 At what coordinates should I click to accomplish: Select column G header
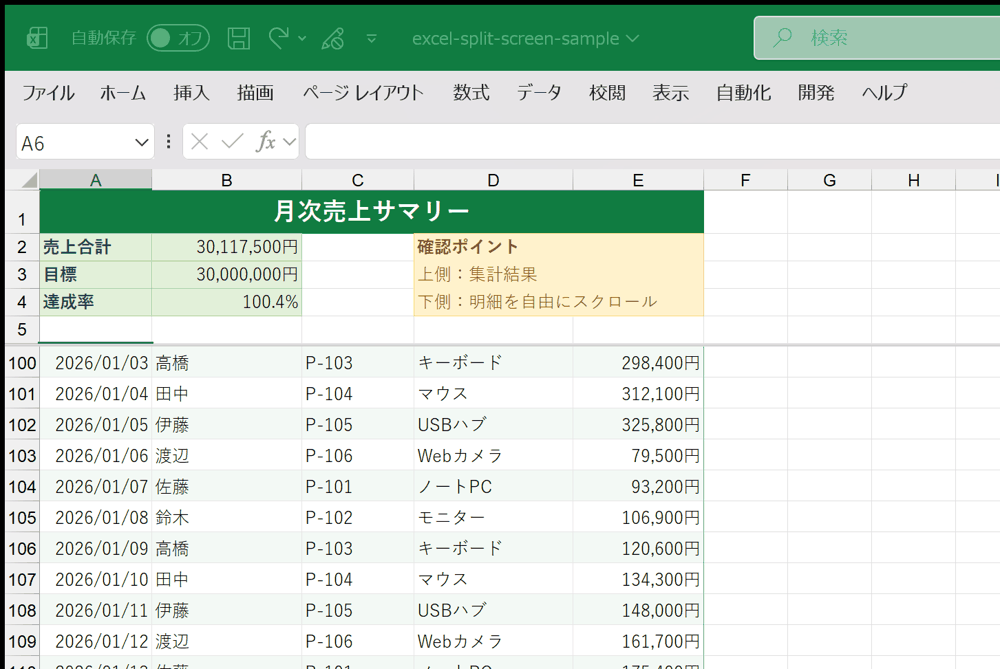pos(829,180)
